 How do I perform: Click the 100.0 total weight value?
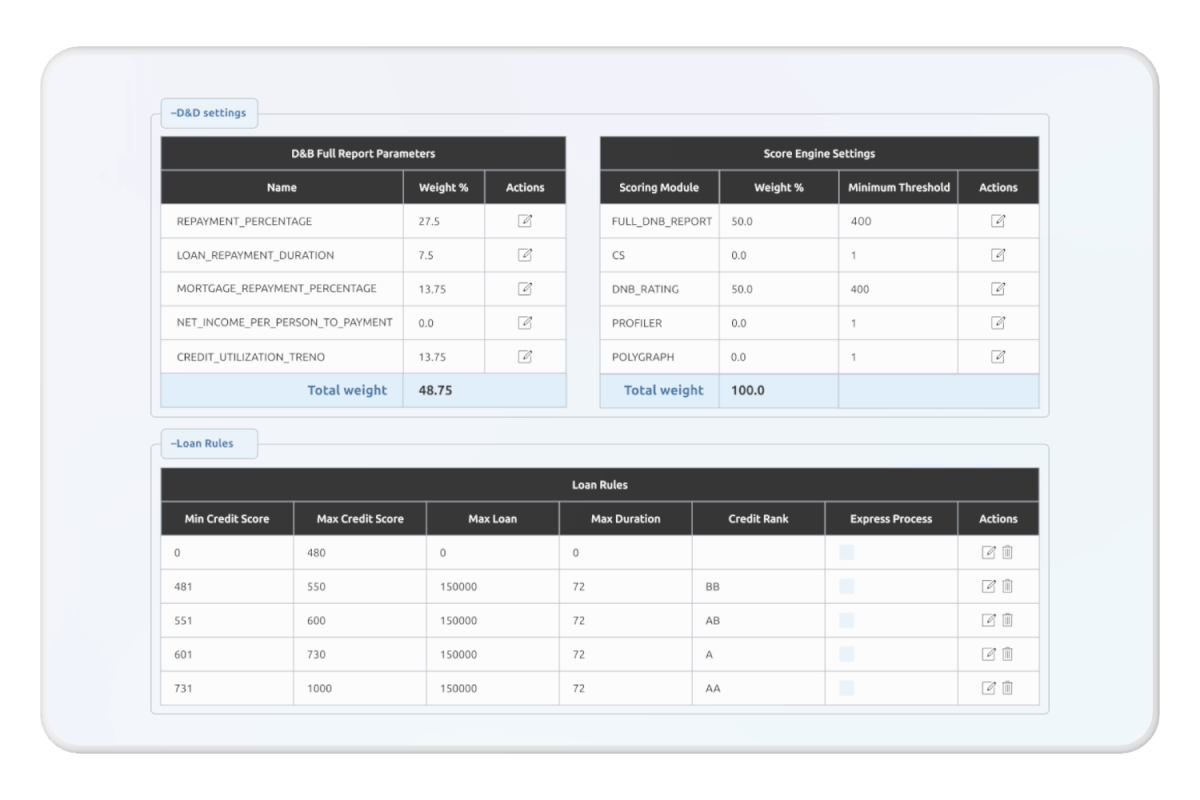pos(748,391)
